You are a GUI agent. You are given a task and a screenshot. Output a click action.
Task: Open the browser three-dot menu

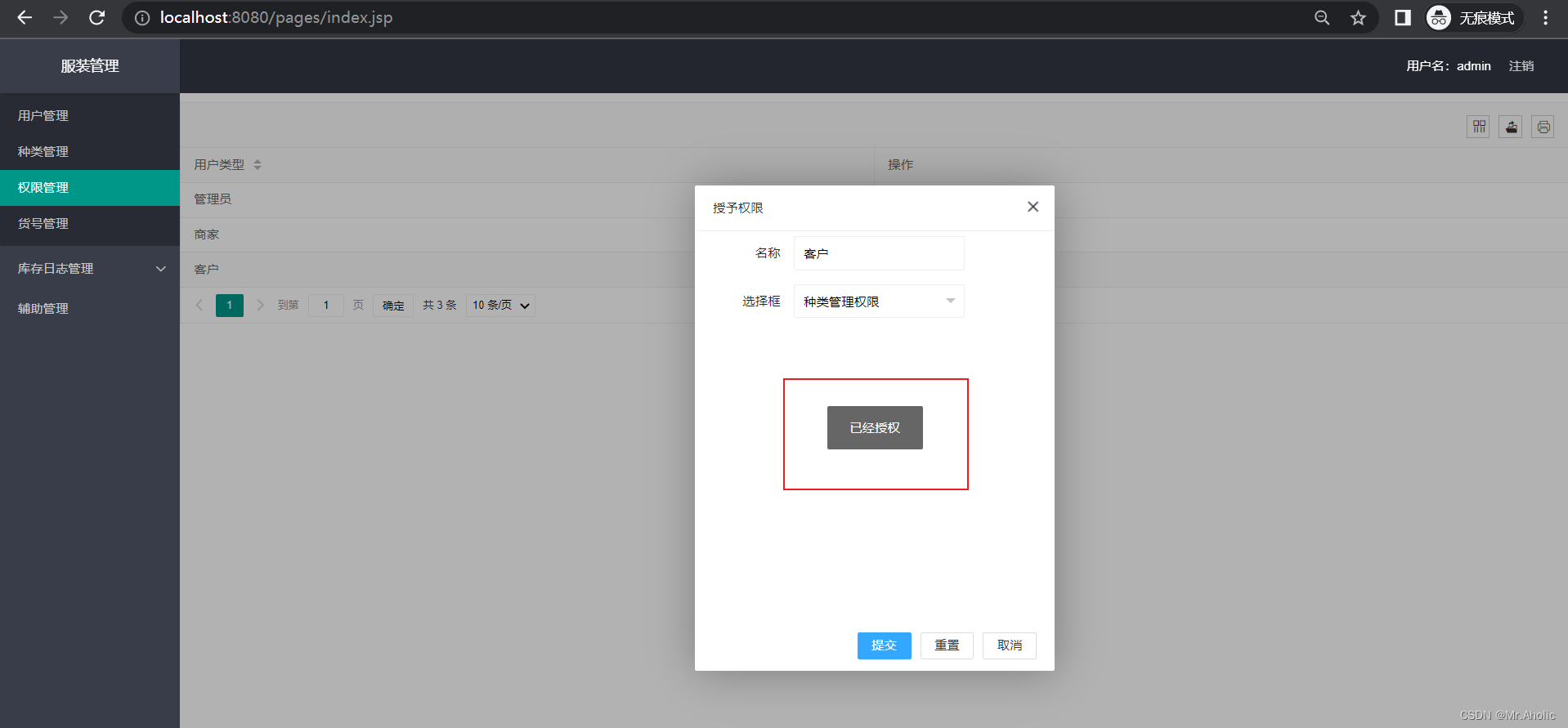coord(1545,18)
